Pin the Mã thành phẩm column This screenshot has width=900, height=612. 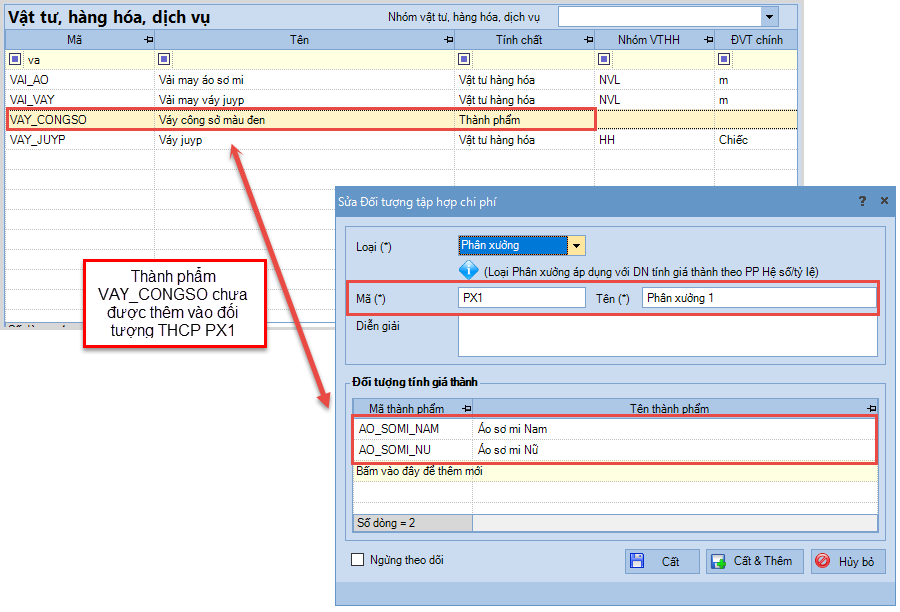[x=466, y=409]
